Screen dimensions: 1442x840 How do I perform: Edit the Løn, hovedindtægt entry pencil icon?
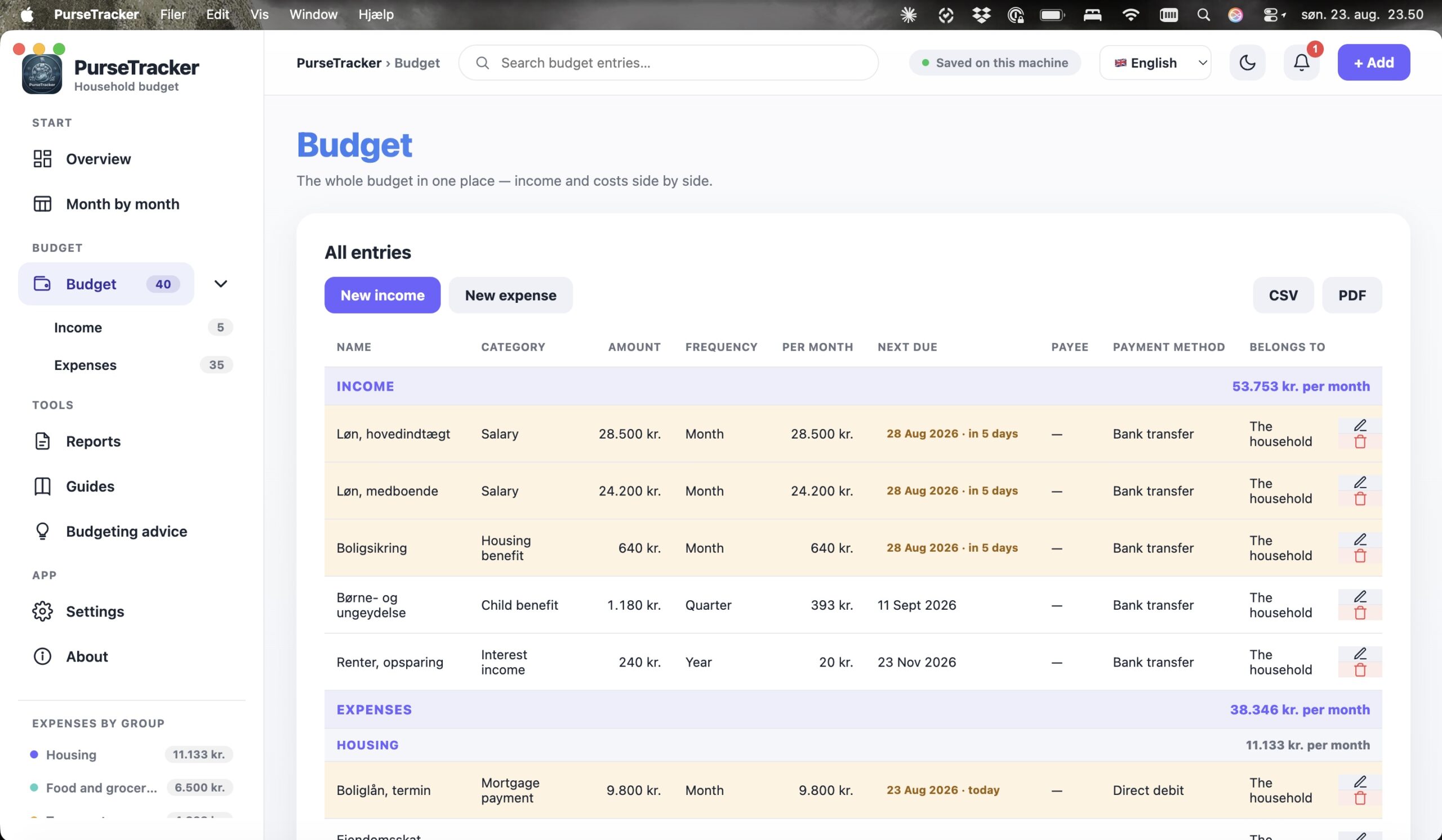(1360, 426)
